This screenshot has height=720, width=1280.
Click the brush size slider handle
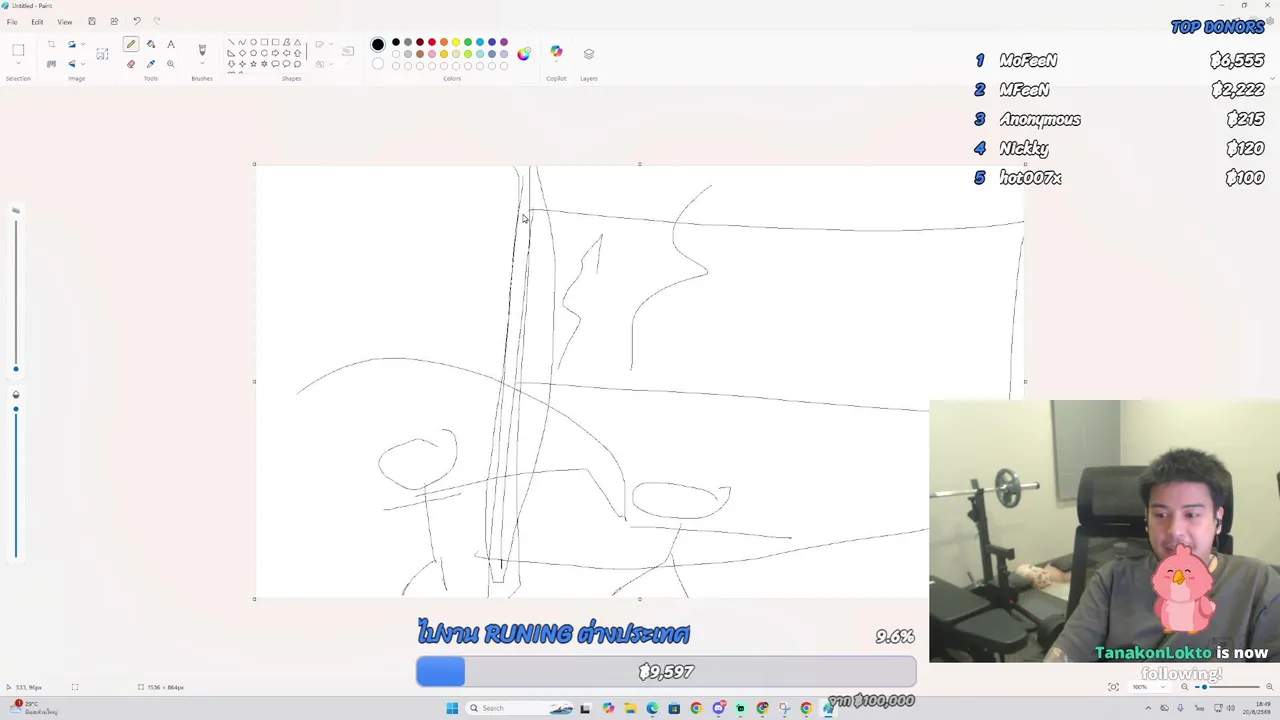point(15,369)
